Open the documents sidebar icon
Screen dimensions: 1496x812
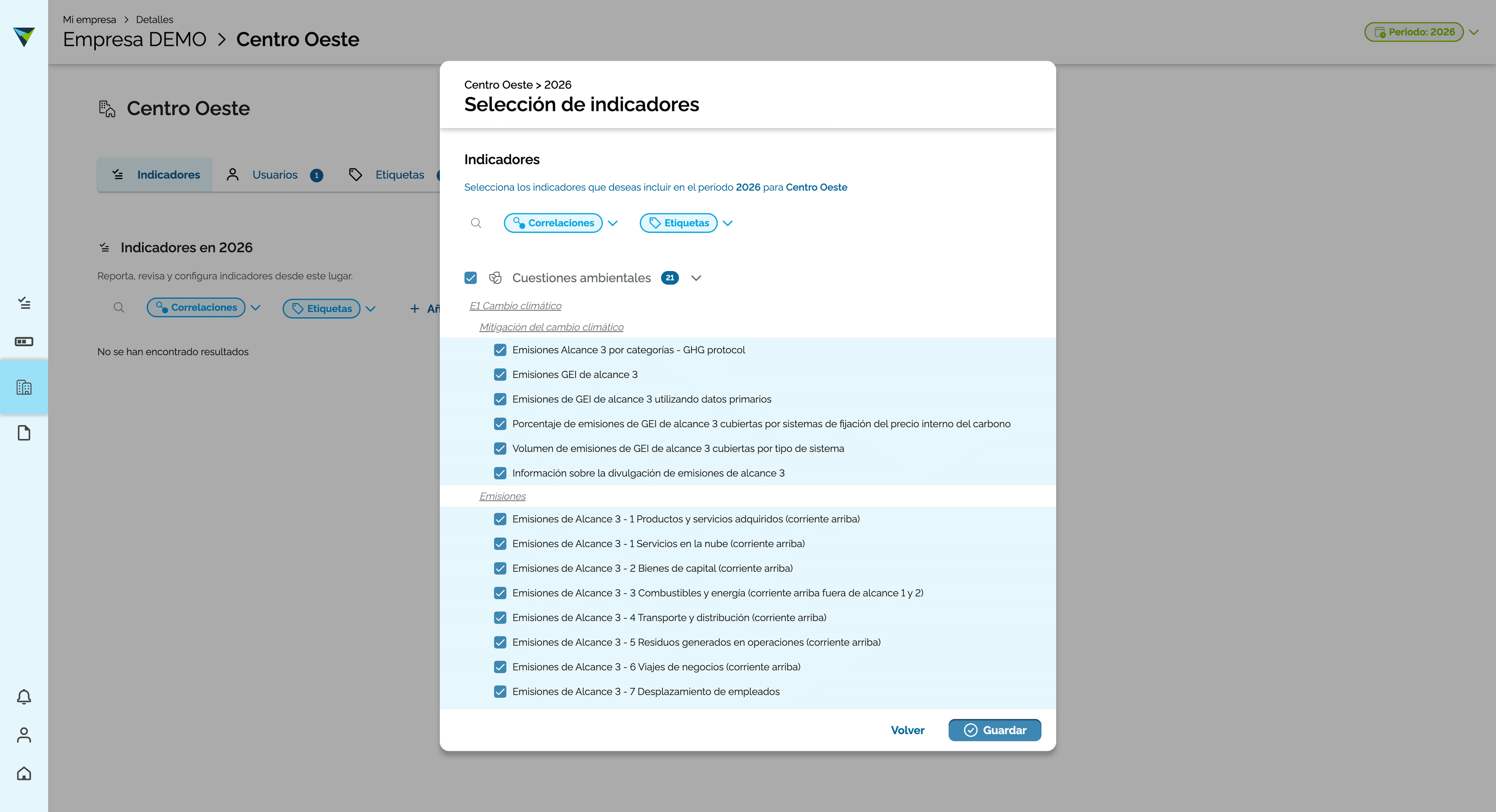(24, 433)
